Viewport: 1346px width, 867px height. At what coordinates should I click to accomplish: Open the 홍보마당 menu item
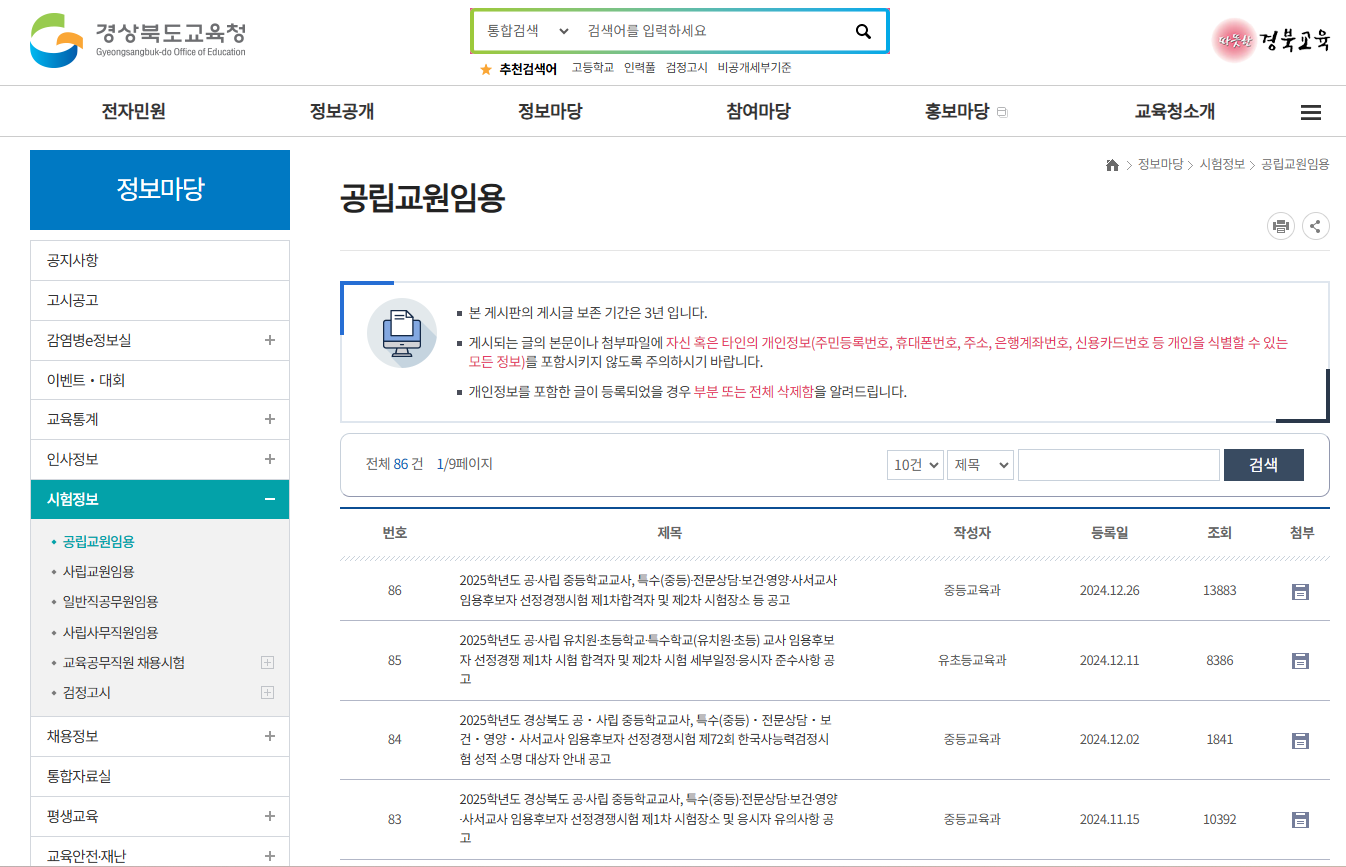(x=956, y=111)
